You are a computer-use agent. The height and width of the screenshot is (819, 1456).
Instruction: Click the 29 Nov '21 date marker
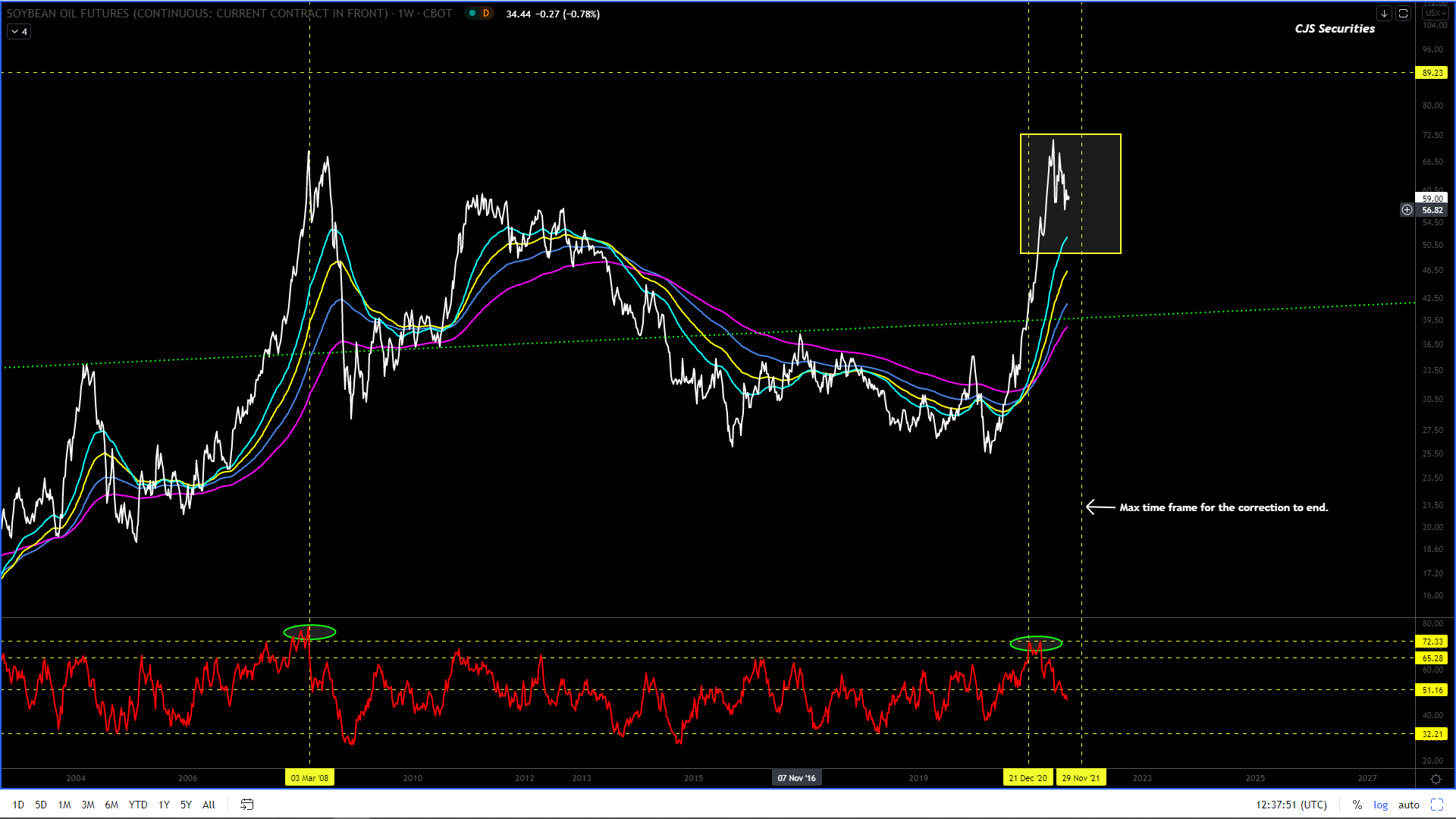[x=1081, y=778]
